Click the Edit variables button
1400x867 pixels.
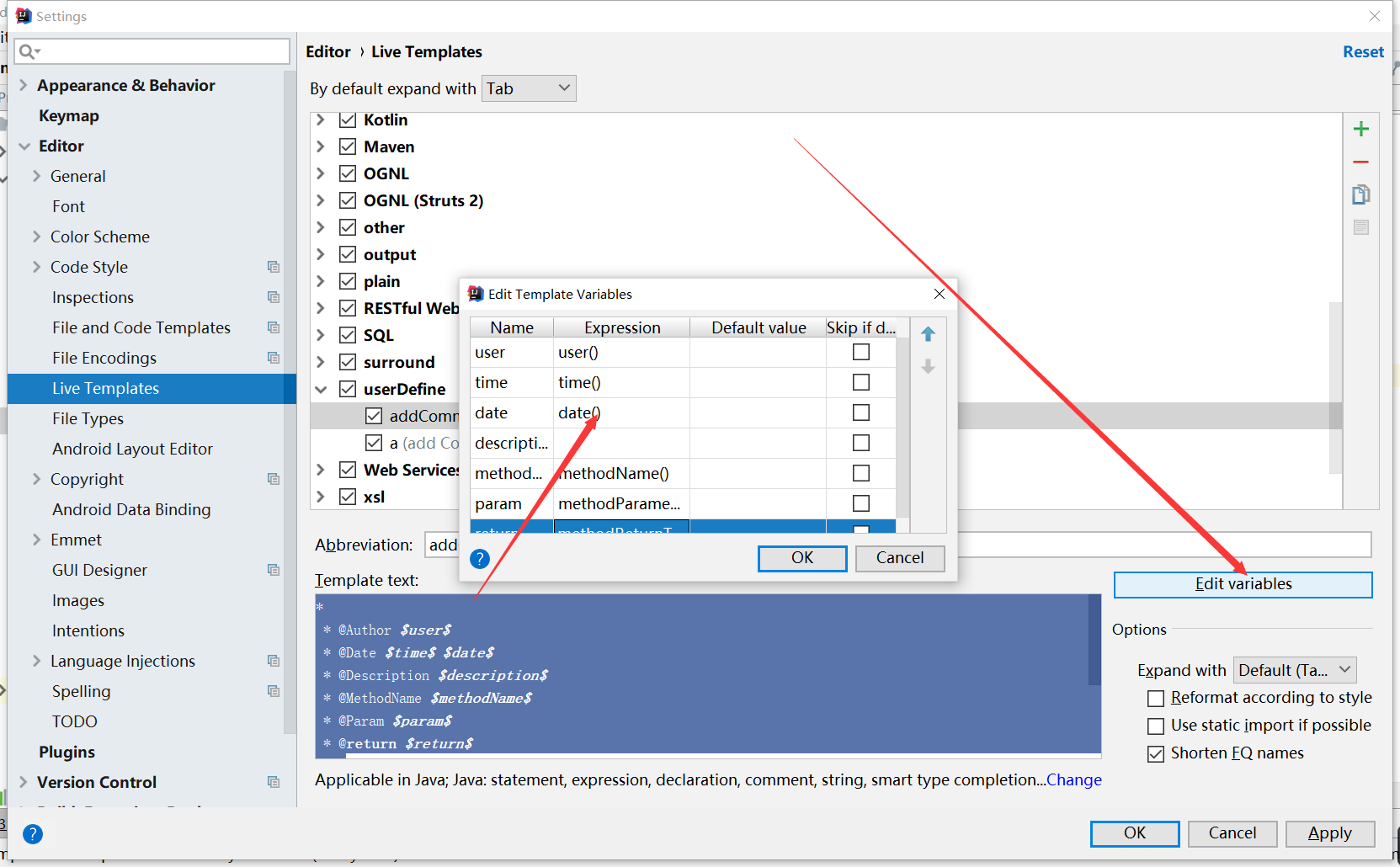coord(1243,584)
